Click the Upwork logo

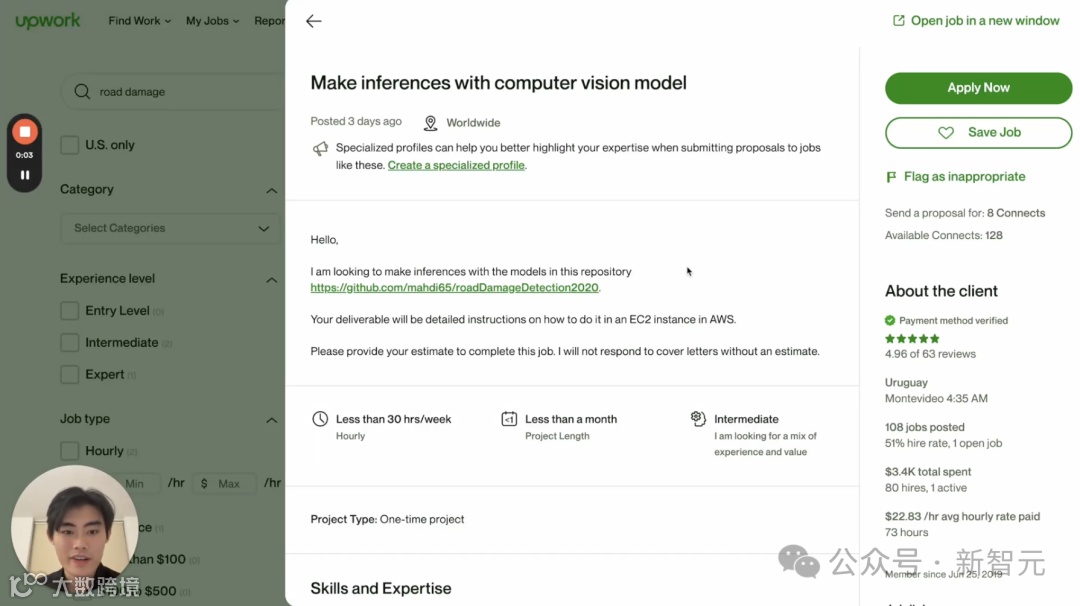point(48,21)
